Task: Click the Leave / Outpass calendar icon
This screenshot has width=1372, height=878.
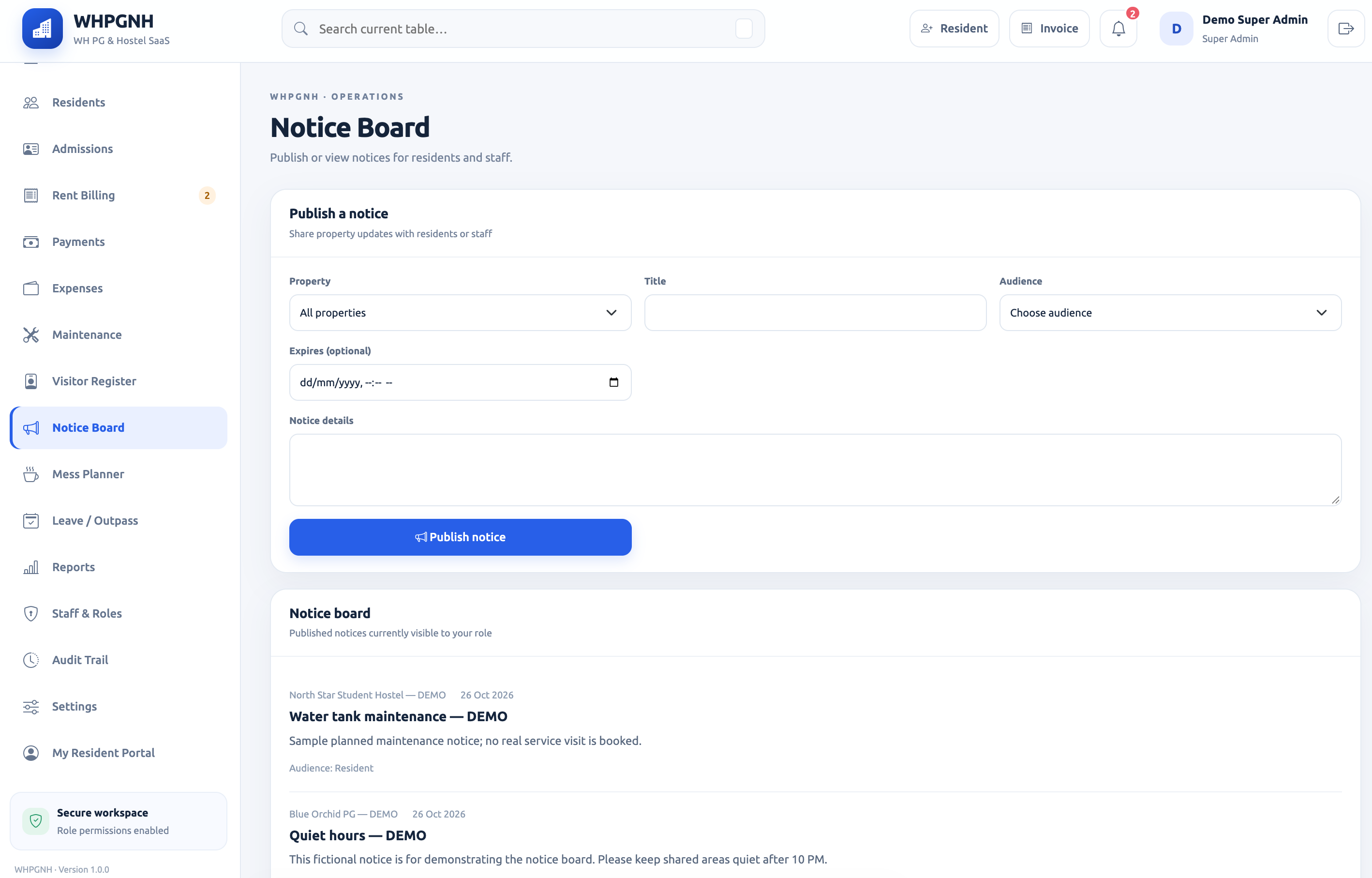Action: point(31,520)
